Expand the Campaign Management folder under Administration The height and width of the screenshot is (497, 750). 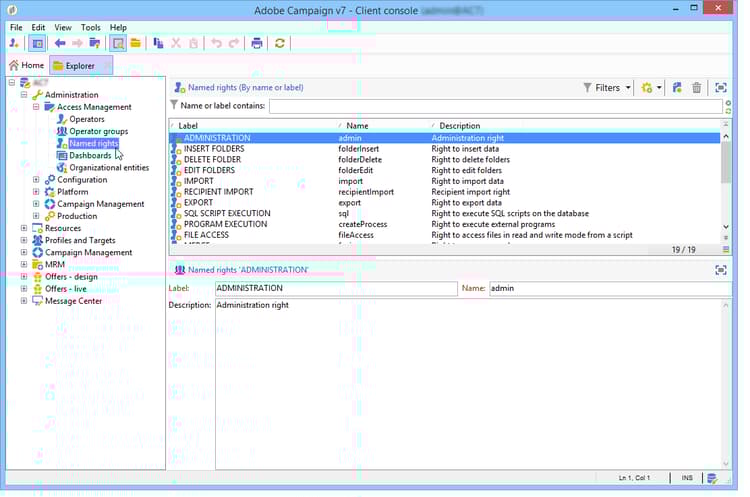tap(36, 204)
